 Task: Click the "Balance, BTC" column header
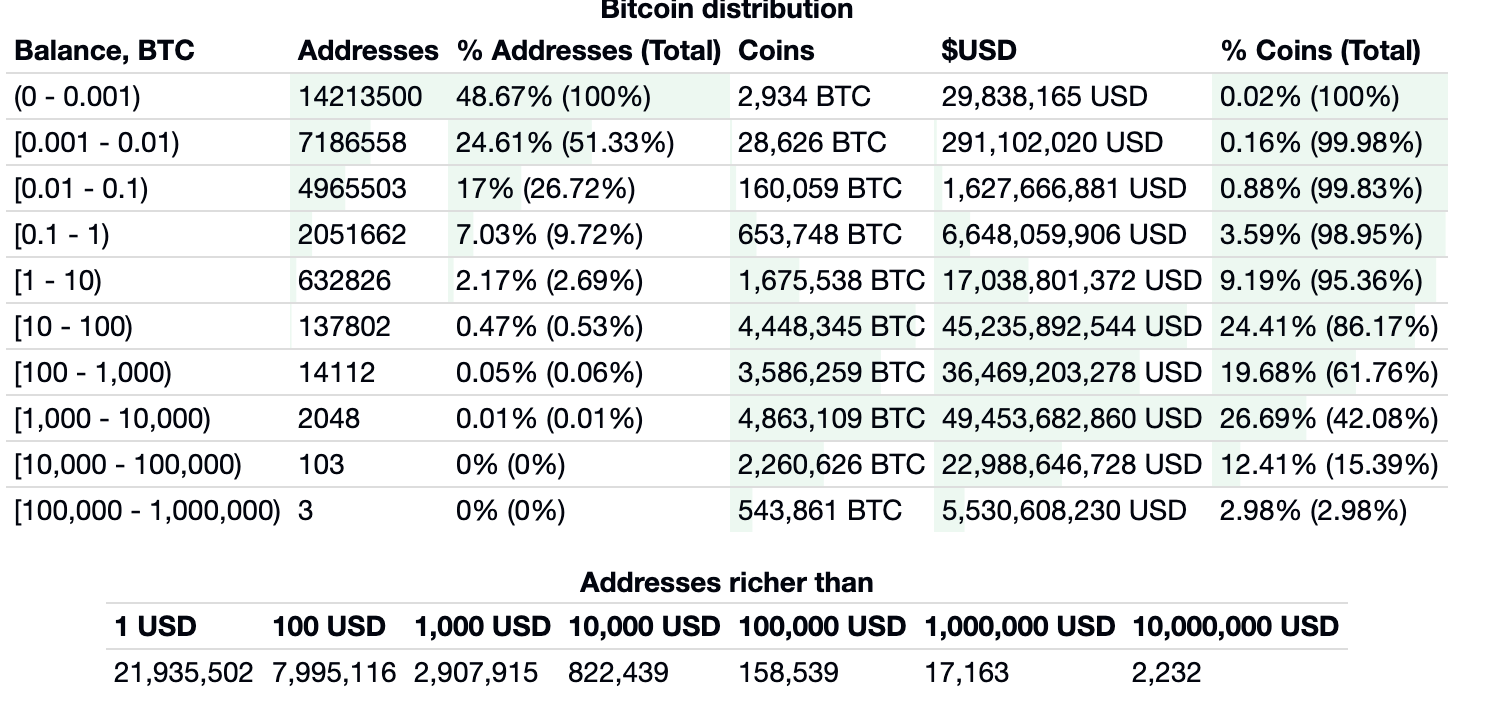(x=104, y=50)
